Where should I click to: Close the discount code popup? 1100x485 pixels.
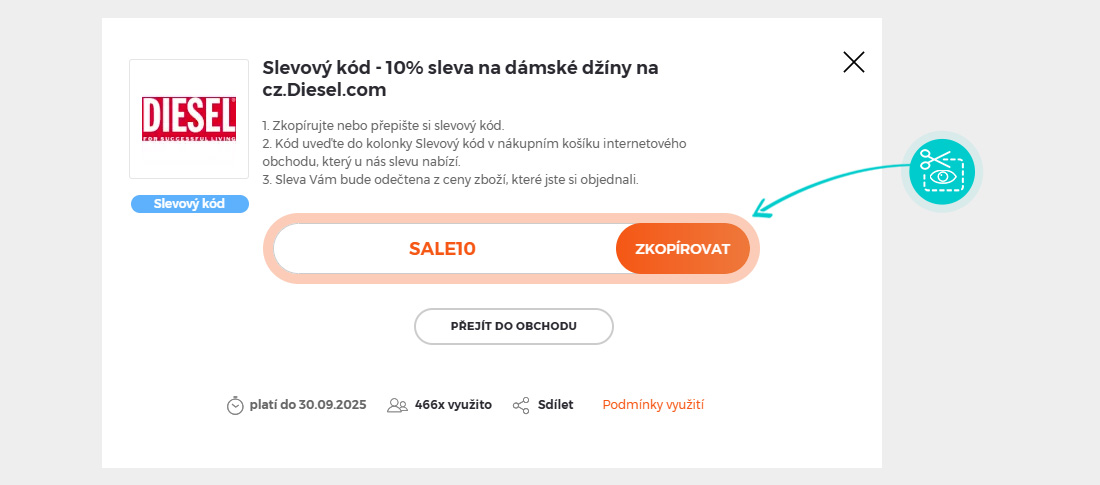click(854, 63)
